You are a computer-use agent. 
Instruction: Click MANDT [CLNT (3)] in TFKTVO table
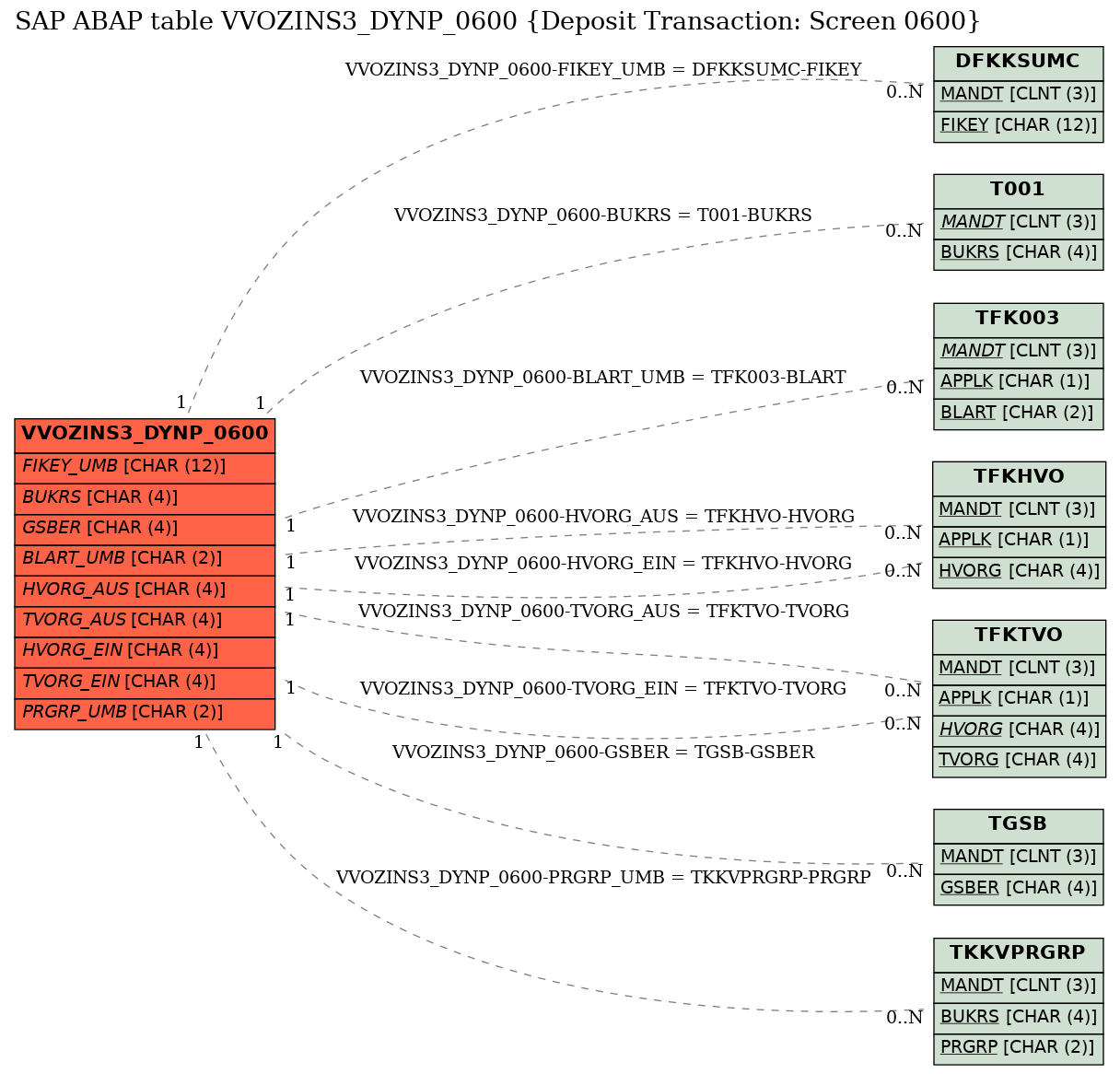1018,668
